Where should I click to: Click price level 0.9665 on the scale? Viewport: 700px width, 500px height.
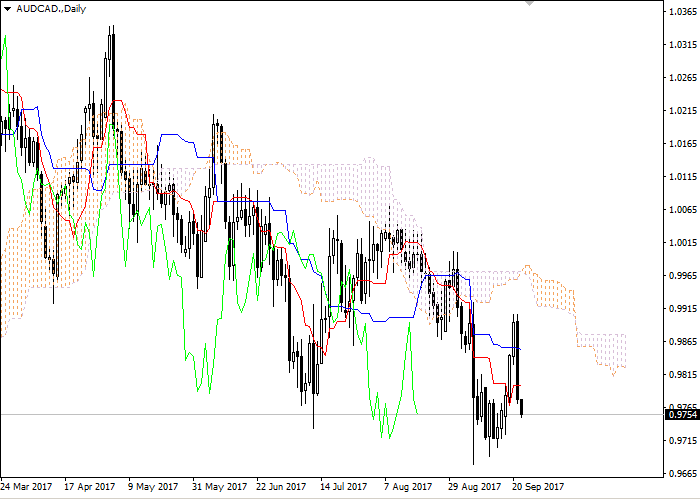point(683,474)
